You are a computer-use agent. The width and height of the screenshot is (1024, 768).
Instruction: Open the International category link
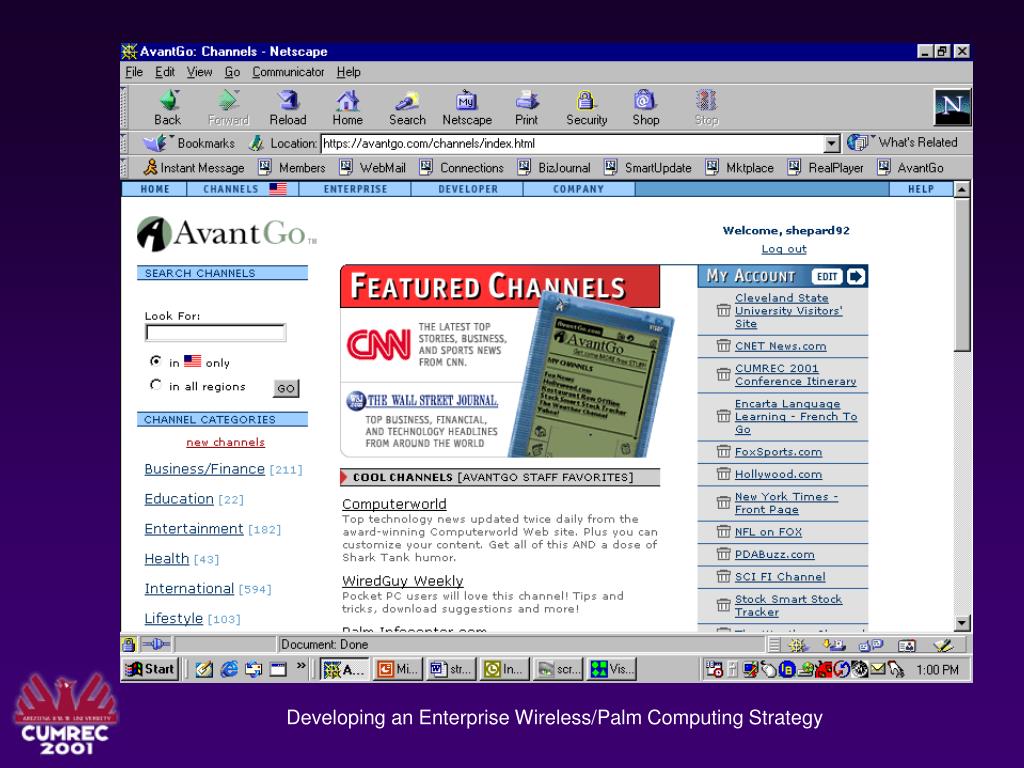189,588
